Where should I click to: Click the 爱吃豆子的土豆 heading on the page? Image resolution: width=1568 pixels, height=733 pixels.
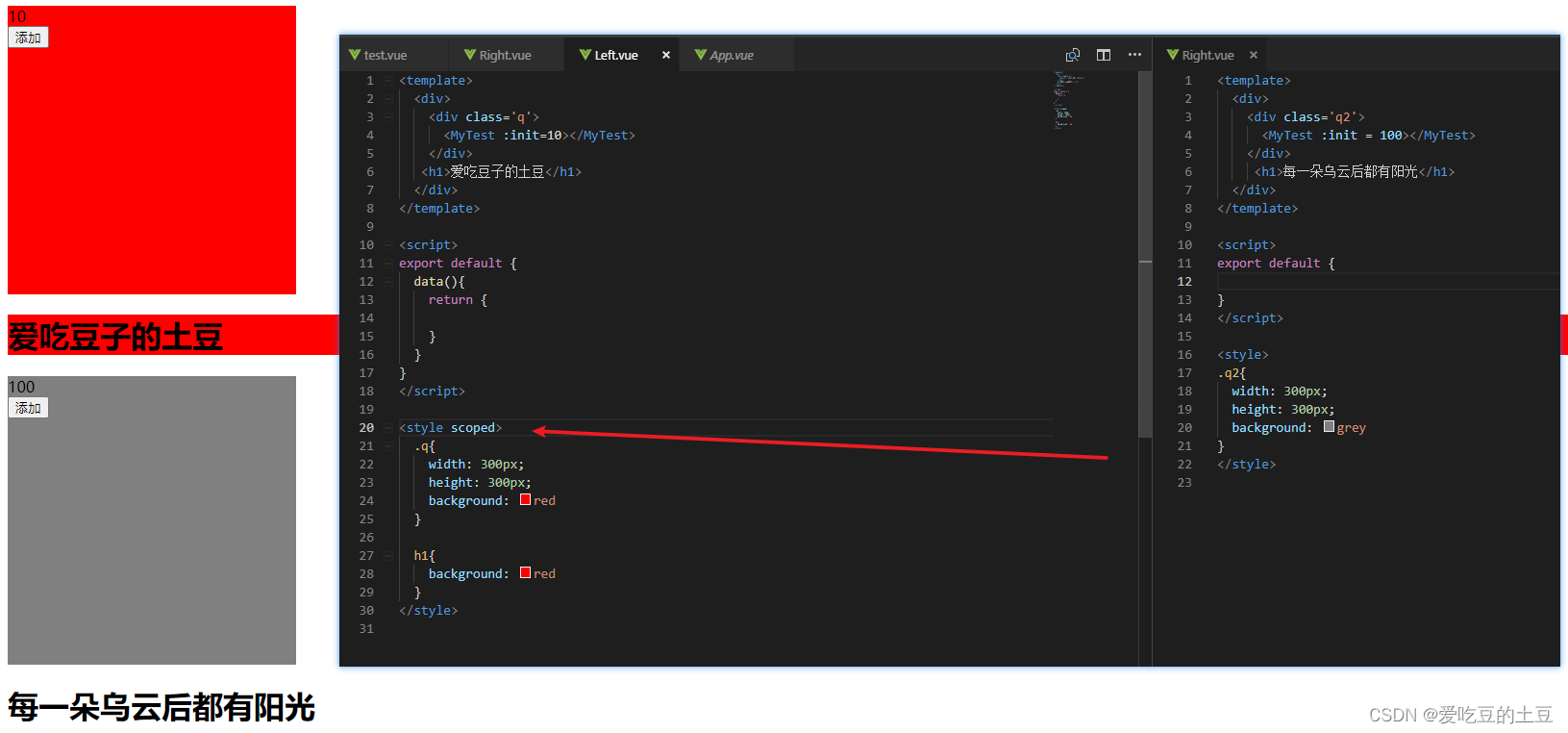(x=115, y=338)
